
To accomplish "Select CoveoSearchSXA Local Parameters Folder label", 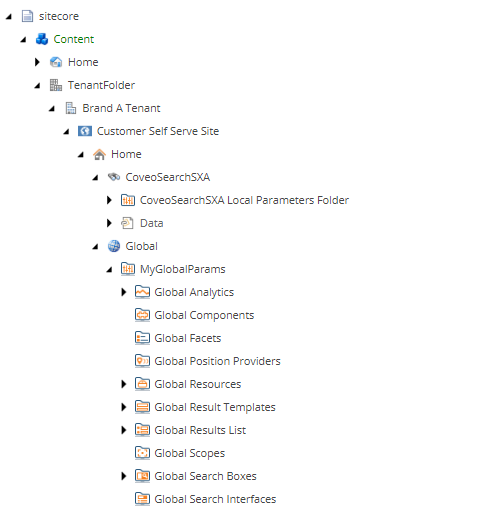I will tap(244, 200).
